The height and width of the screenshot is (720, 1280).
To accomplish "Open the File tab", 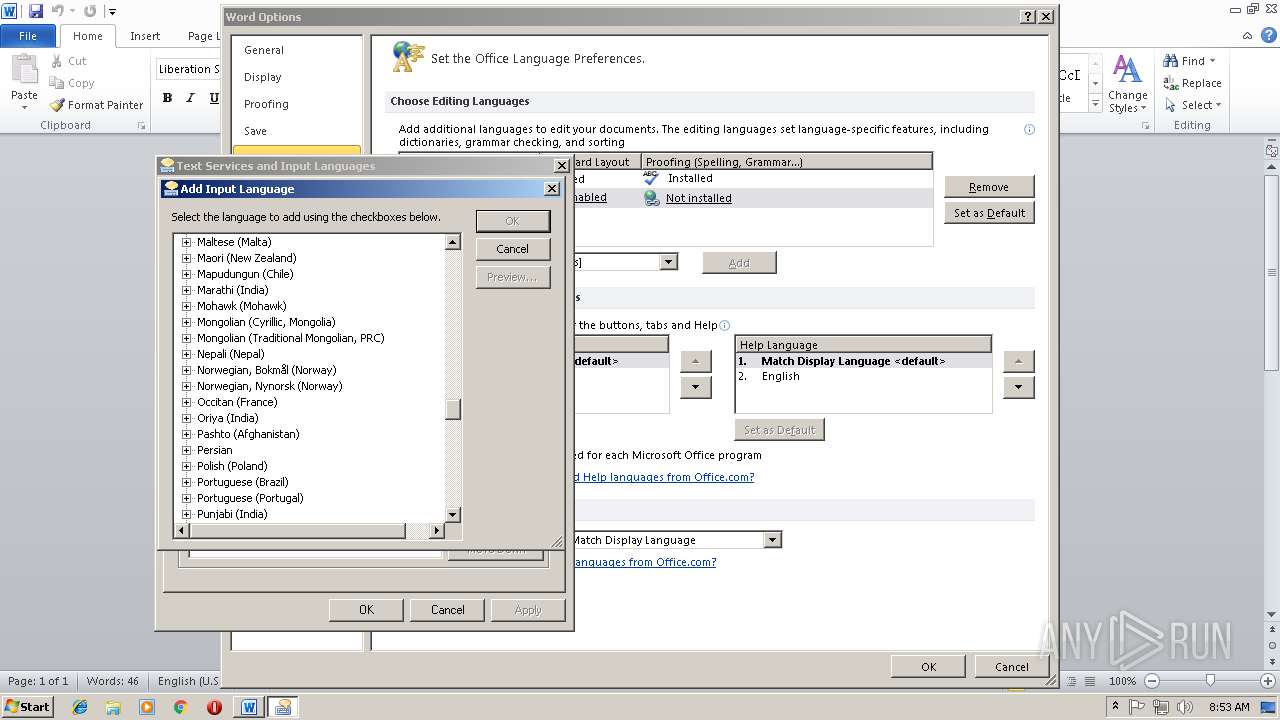I will pos(28,36).
